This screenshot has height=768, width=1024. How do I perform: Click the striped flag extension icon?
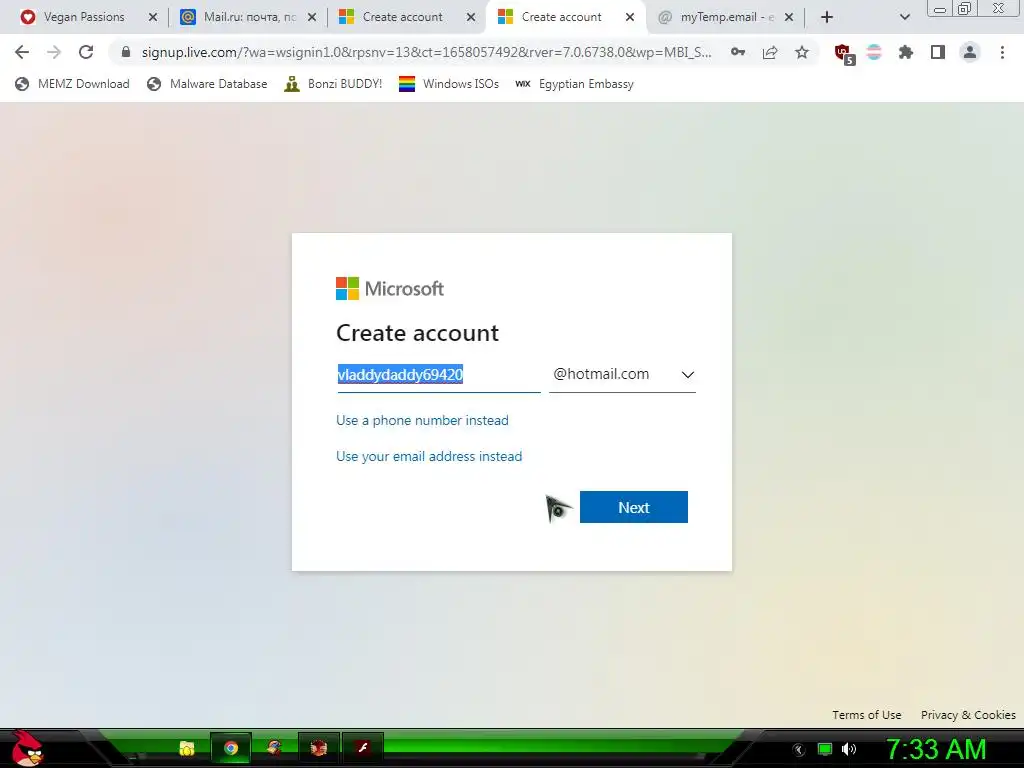[874, 52]
